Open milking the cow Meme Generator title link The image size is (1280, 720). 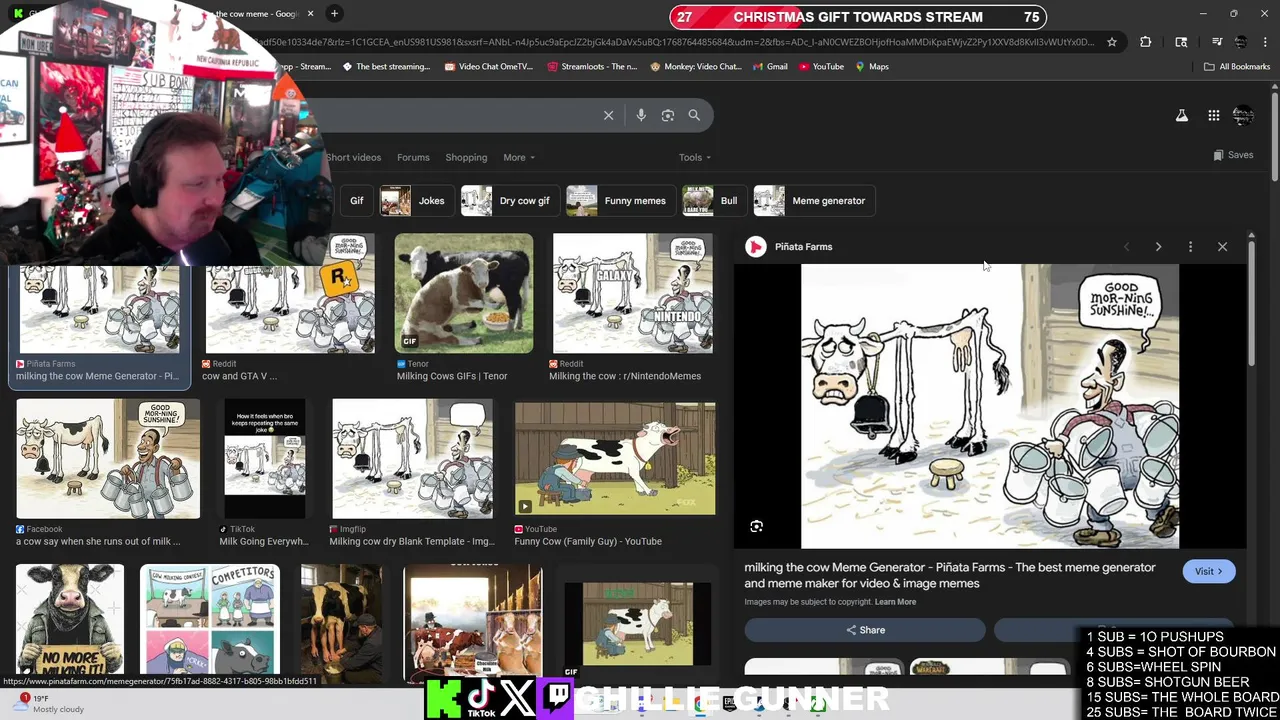pos(950,575)
